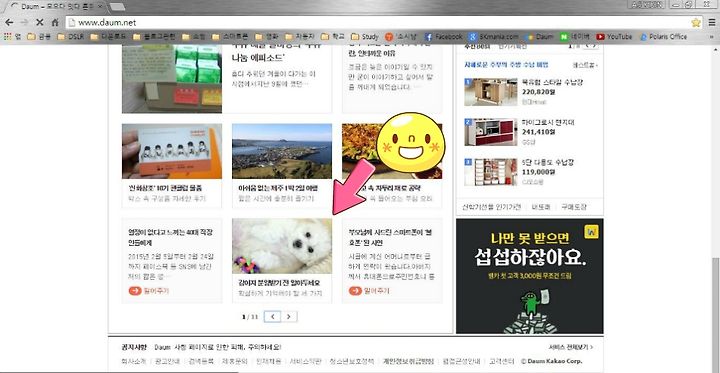
Task: Go to previous page of story cards
Action: 272,316
